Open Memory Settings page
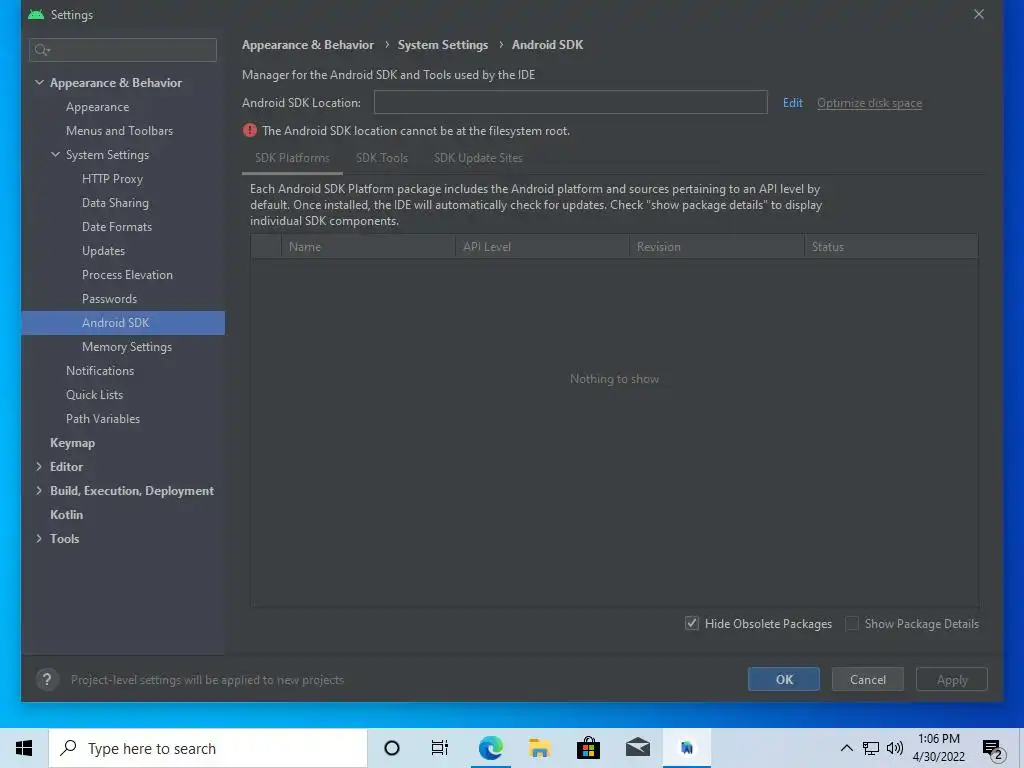 tap(127, 347)
